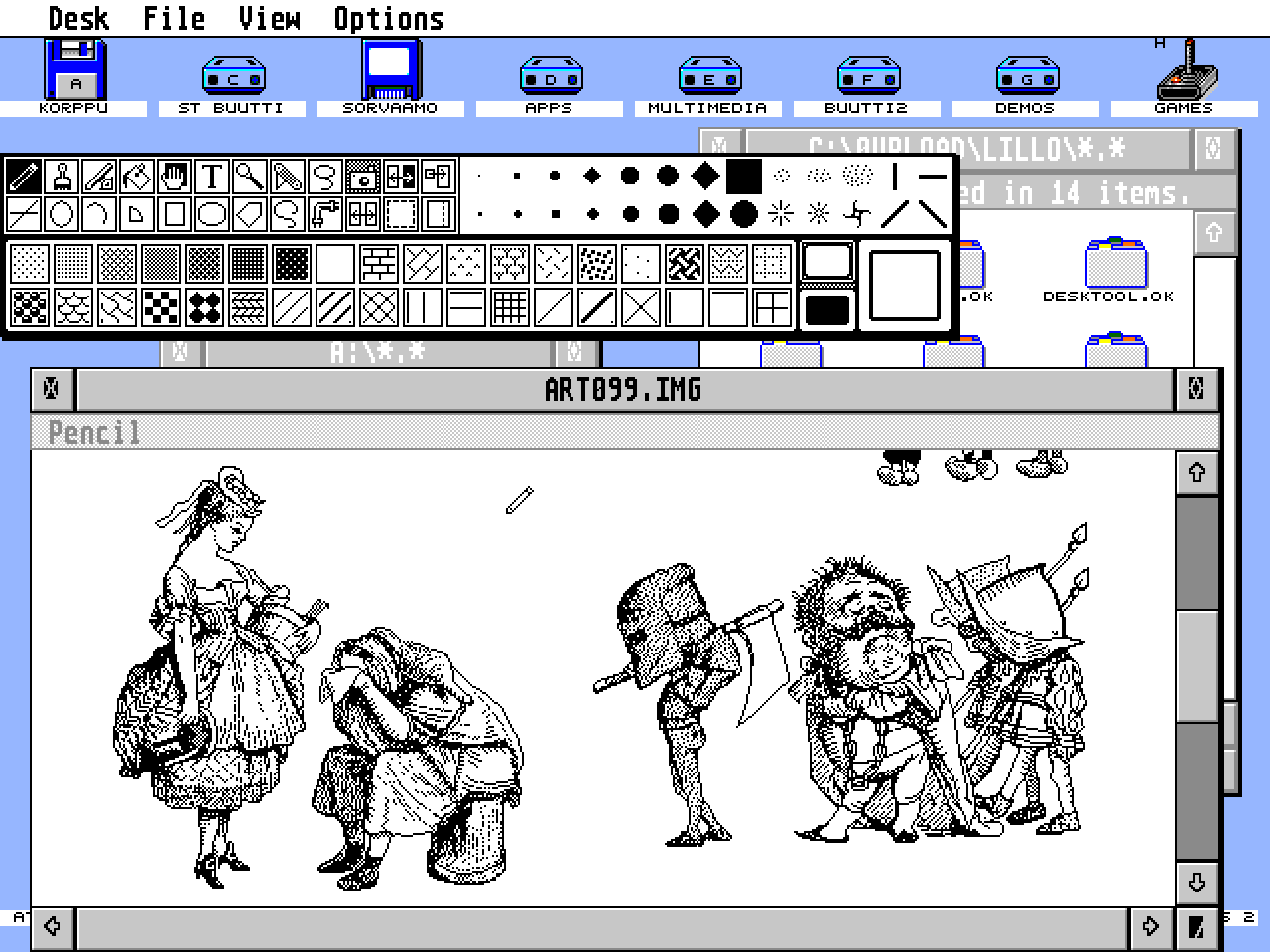This screenshot has width=1270, height=952.
Task: Choose the dashed selection frame tool
Action: point(400,212)
